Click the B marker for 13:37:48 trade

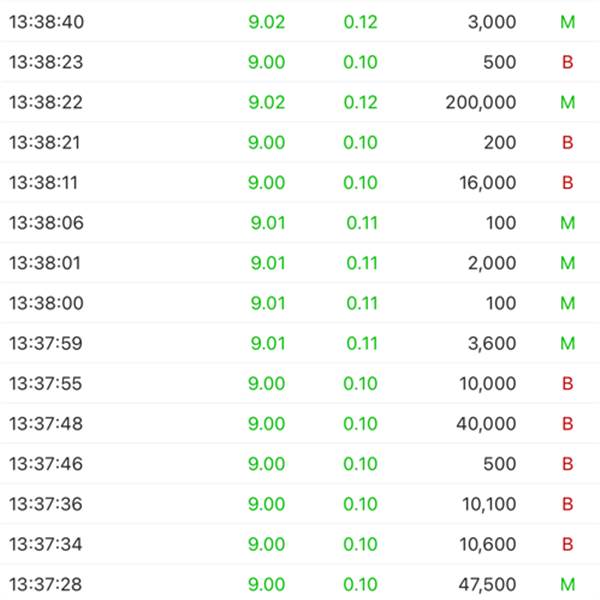(568, 424)
